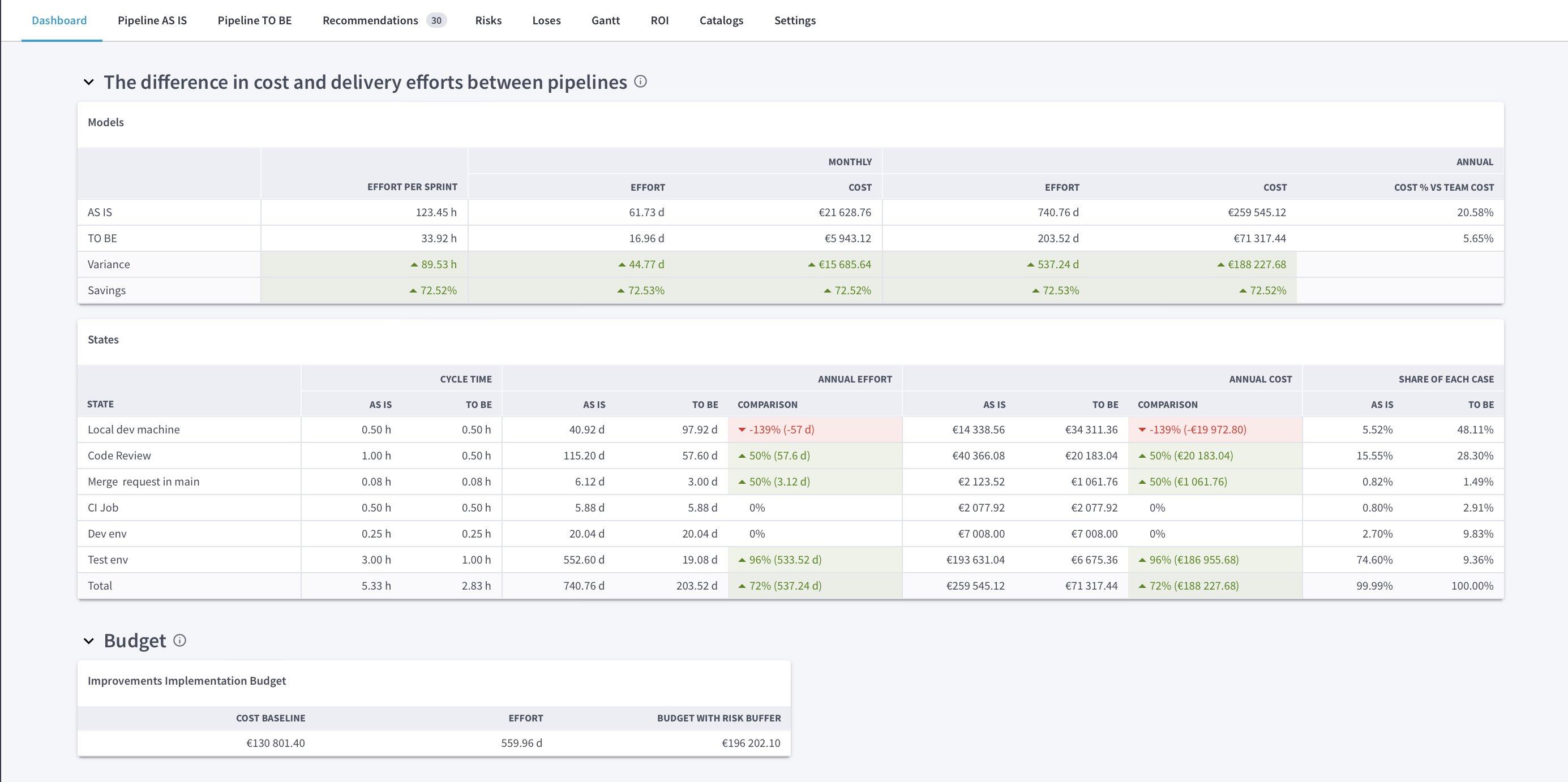Image resolution: width=1568 pixels, height=782 pixels.
Task: Navigate to the Catalogs tab
Action: (721, 20)
